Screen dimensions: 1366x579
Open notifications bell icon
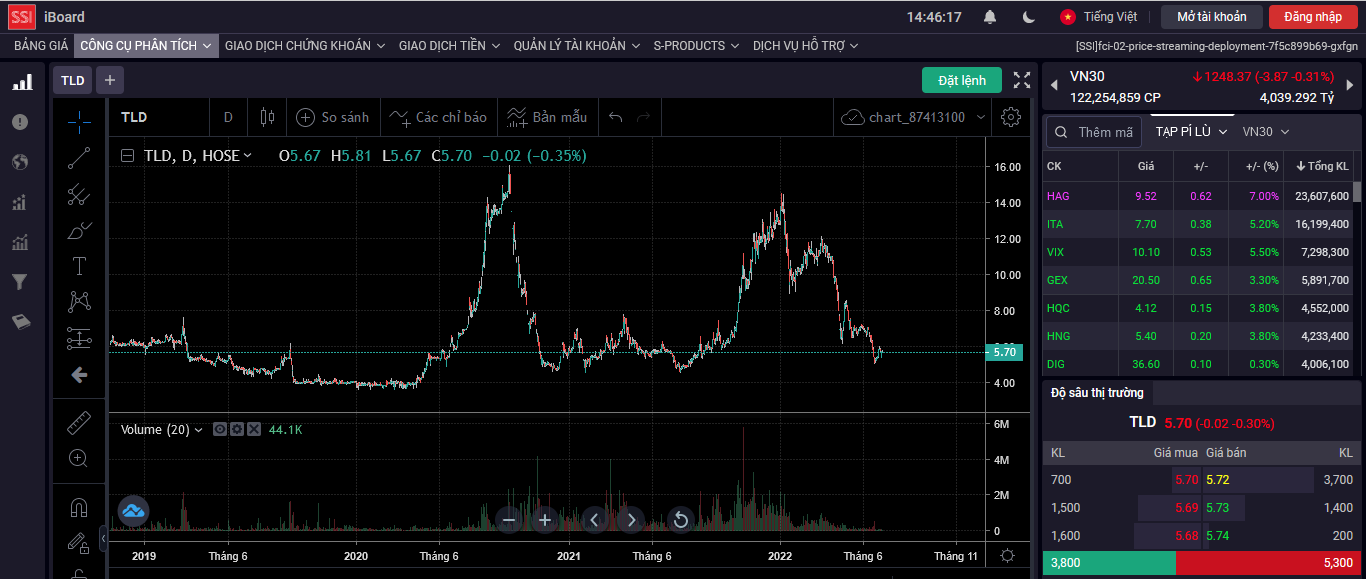pyautogui.click(x=990, y=17)
